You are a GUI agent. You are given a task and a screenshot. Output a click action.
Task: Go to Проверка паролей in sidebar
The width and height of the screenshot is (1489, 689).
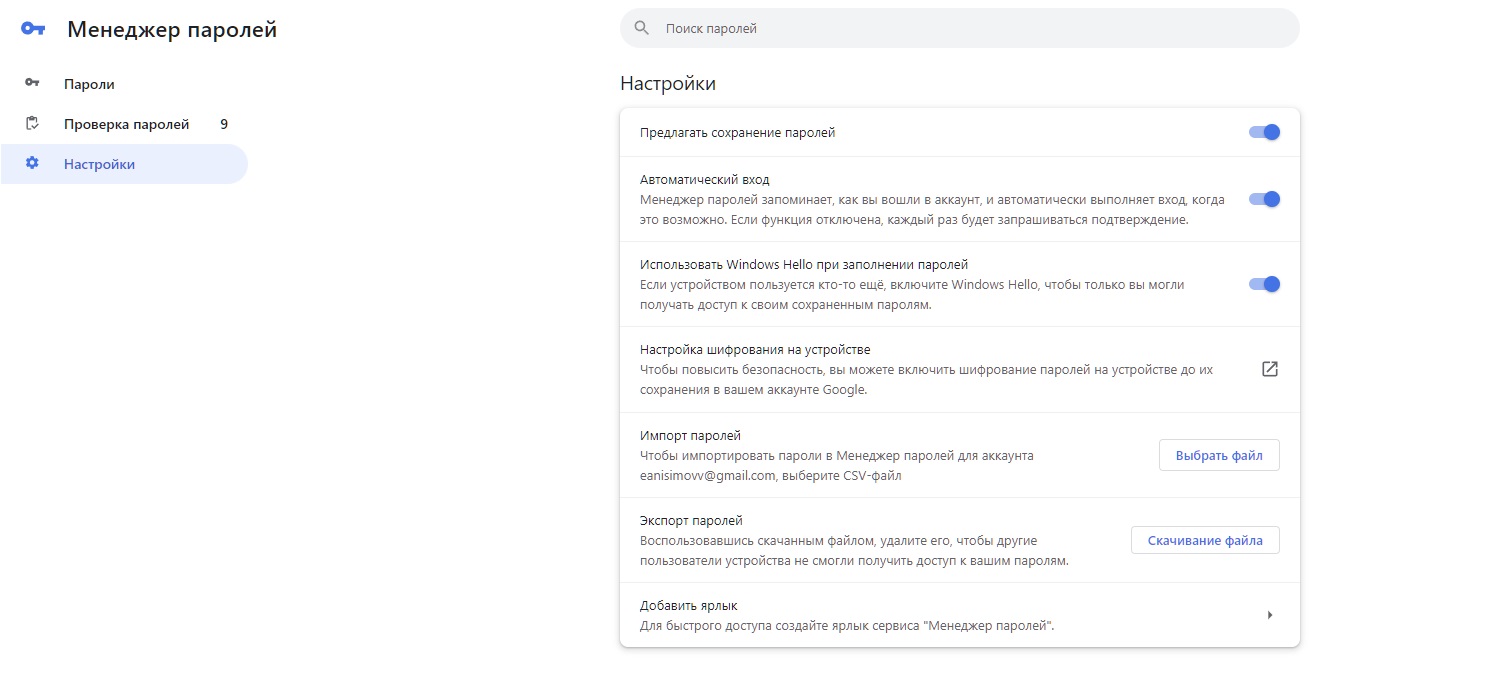(126, 124)
